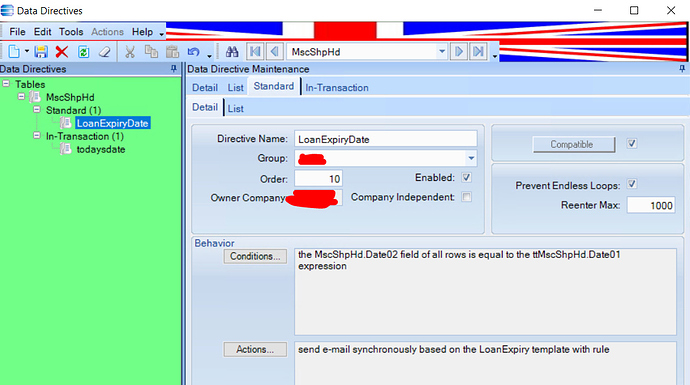Click the Compatible button
690x385 pixels.
(x=574, y=144)
